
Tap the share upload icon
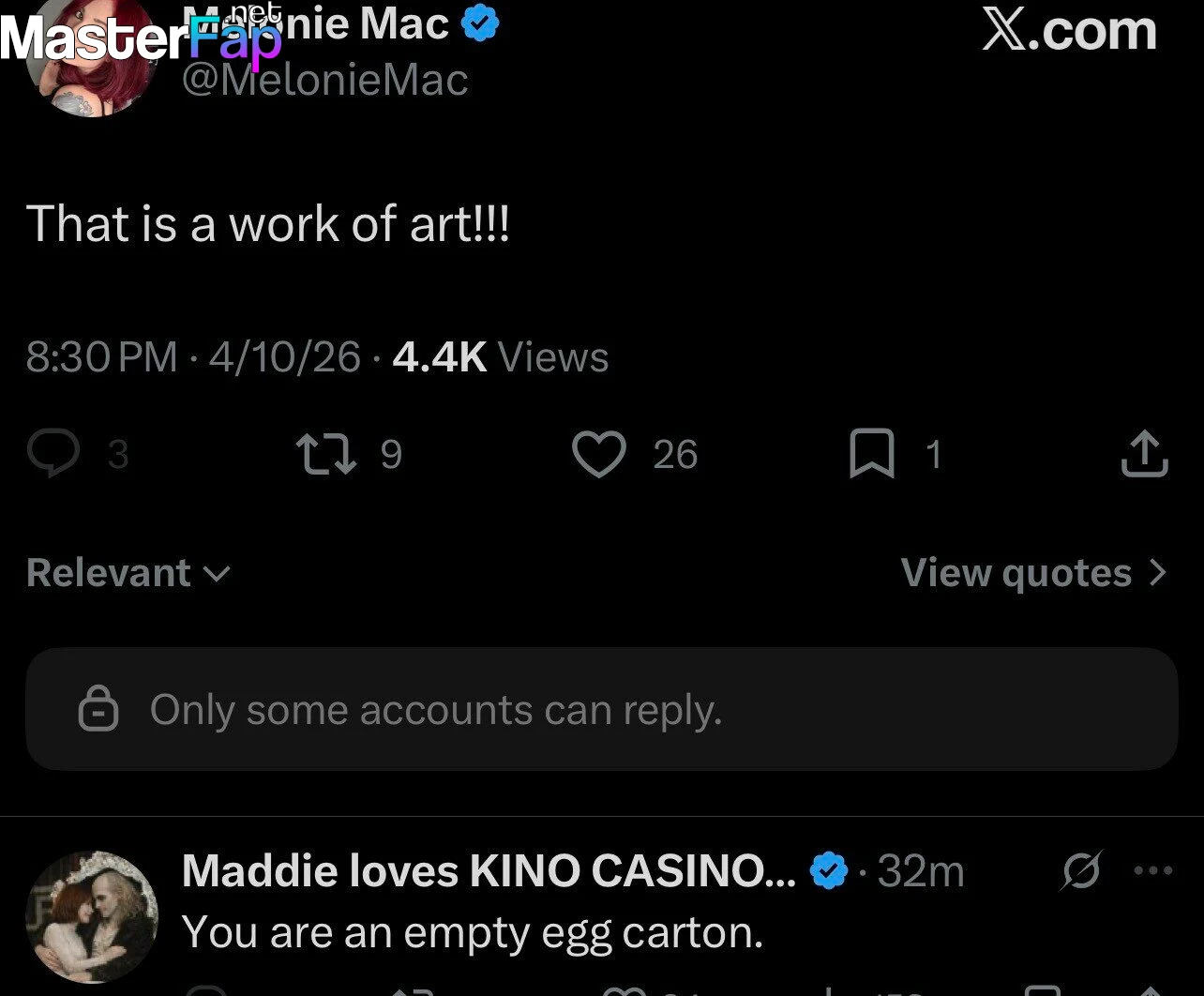(1144, 454)
